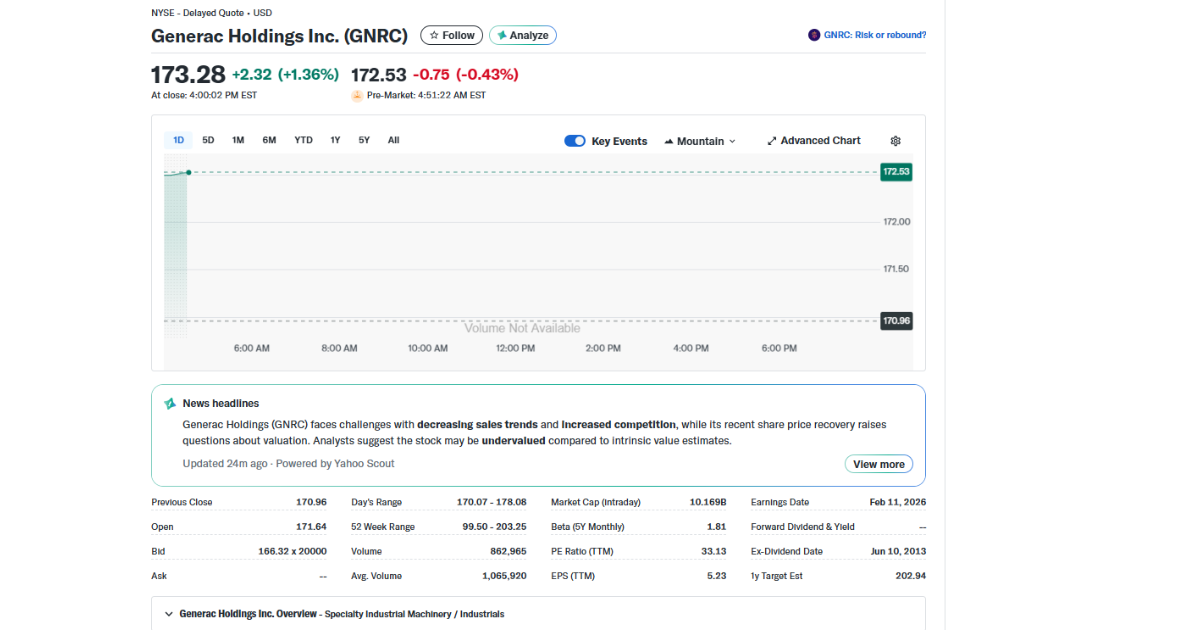Click the Analyze button
The image size is (1200, 630).
(522, 35)
